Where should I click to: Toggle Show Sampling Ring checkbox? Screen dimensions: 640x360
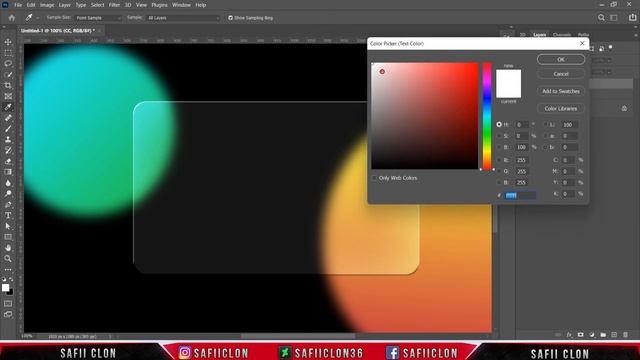[231, 18]
